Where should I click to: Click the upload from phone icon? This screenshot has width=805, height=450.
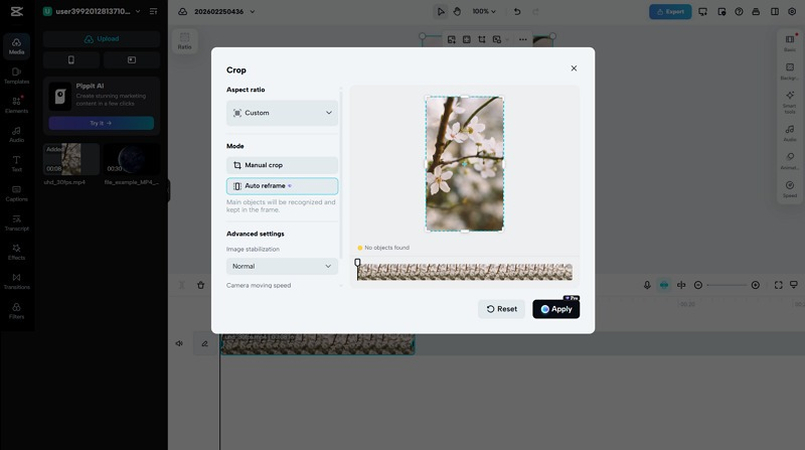tap(71, 60)
